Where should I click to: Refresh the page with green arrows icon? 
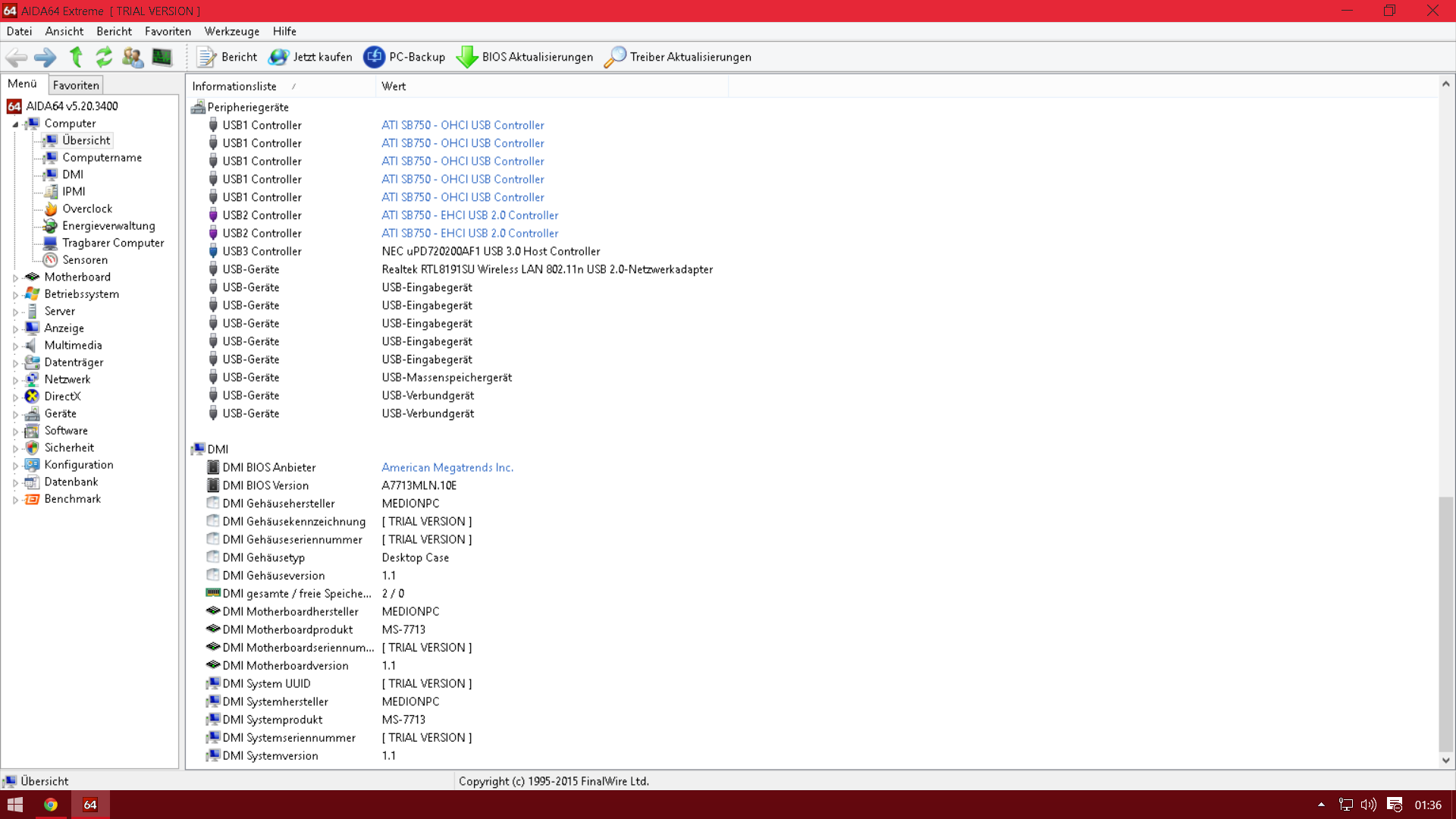[104, 57]
